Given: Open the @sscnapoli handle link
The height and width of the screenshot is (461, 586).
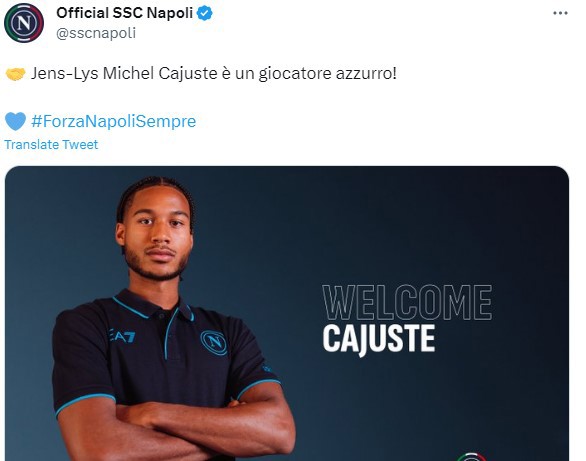Looking at the screenshot, I should 96,33.
